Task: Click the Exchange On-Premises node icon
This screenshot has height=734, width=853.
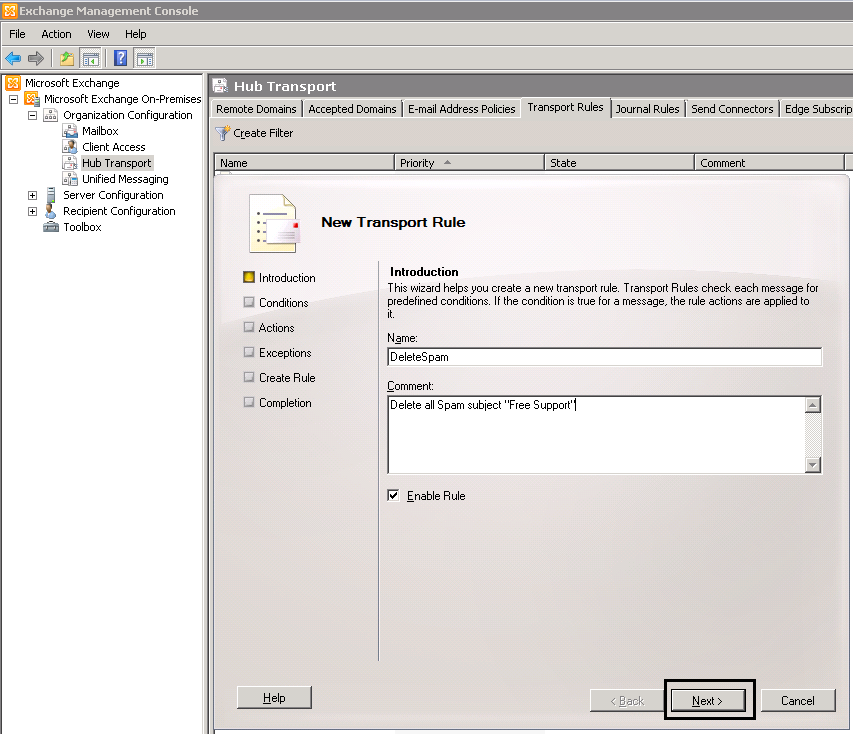Action: tap(32, 99)
